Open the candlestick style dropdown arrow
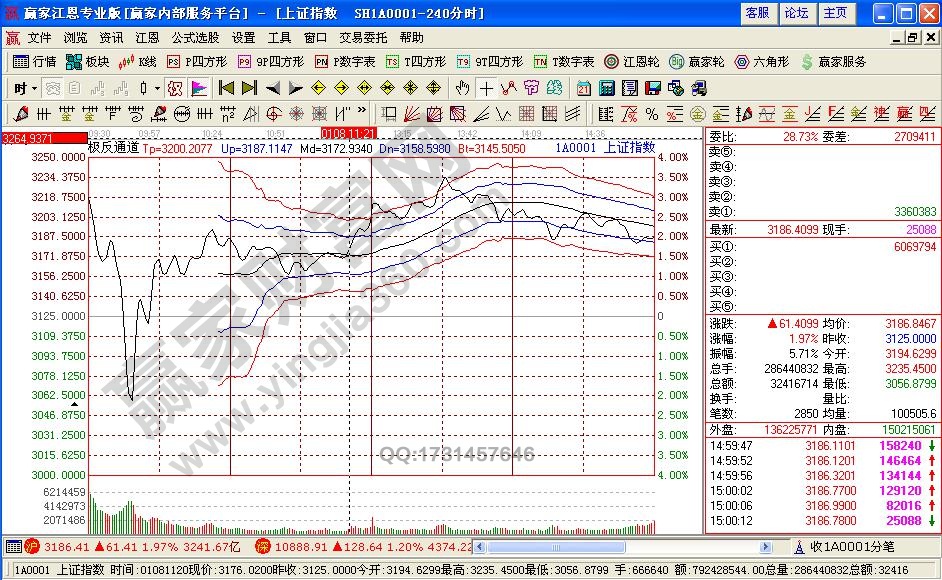 [157, 88]
